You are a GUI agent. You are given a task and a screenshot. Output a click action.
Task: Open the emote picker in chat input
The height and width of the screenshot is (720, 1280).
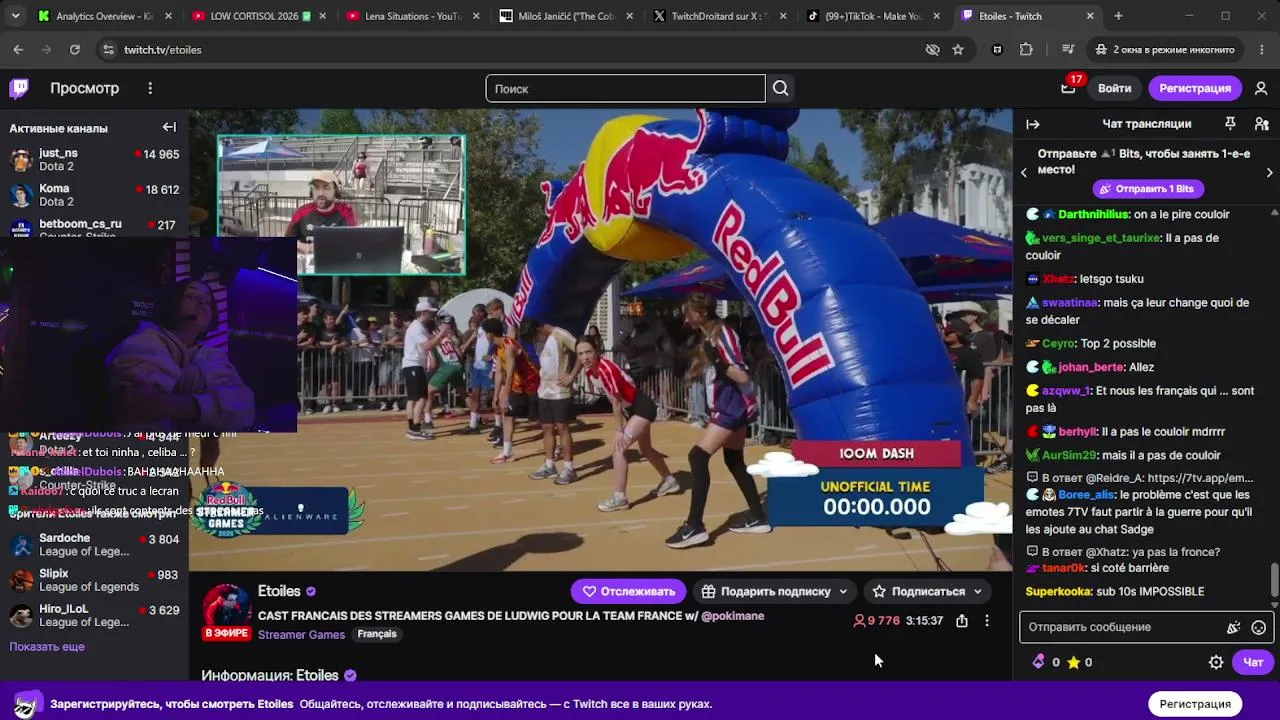(x=1259, y=627)
